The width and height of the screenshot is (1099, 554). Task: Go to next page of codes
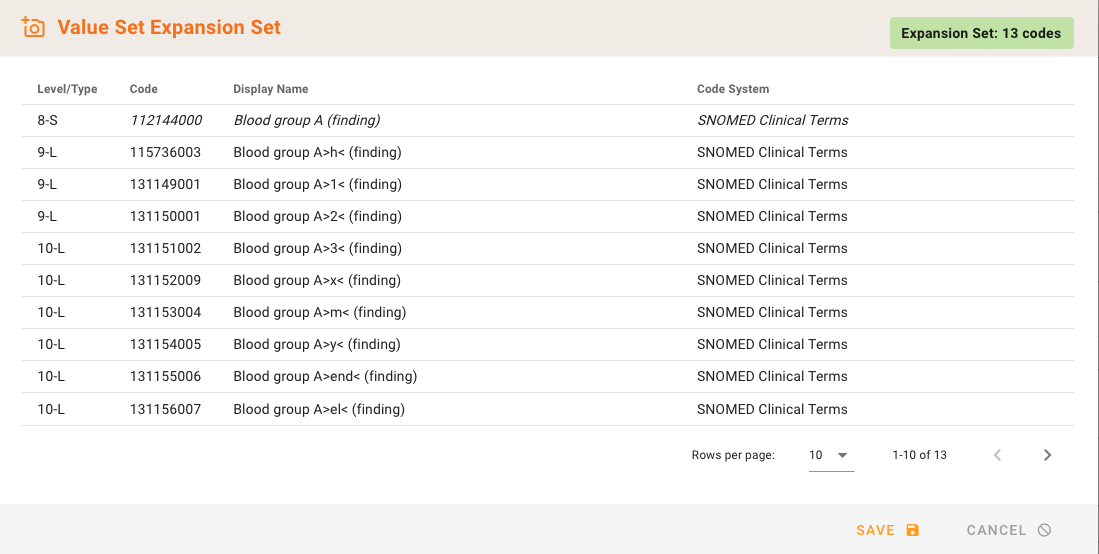coord(1047,455)
